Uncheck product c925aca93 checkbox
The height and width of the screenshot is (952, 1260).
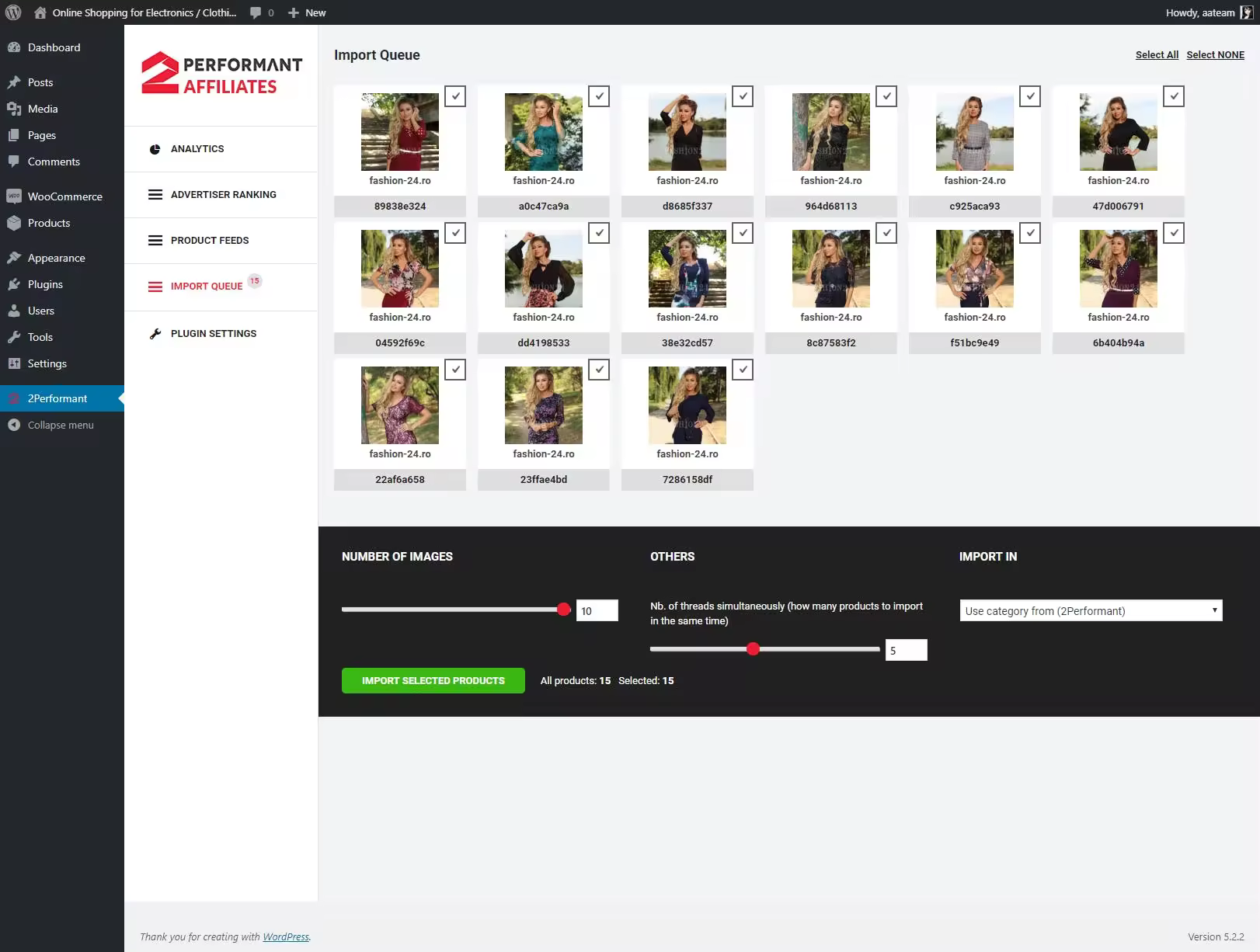click(1030, 96)
